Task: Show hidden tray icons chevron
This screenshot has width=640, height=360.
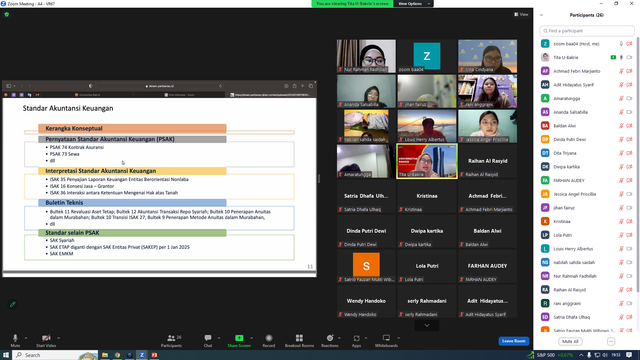Action: 581,355
